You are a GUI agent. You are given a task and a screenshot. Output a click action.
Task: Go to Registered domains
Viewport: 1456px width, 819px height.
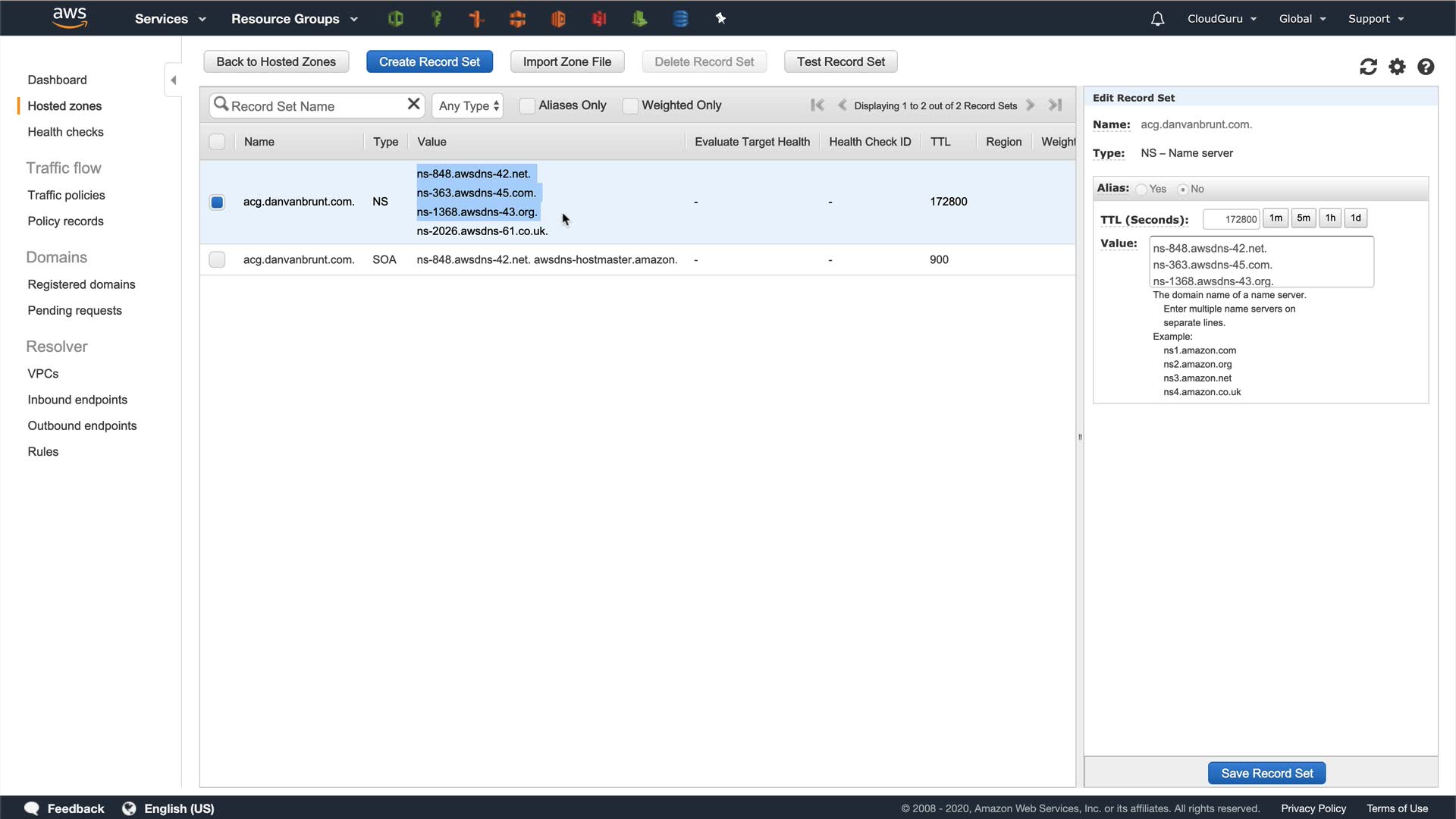coord(81,284)
